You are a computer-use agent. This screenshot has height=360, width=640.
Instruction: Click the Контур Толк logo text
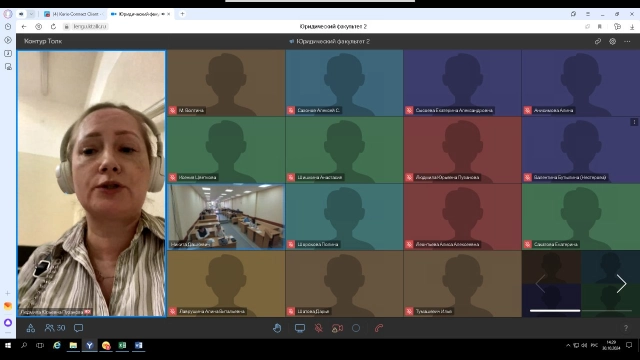(43, 41)
